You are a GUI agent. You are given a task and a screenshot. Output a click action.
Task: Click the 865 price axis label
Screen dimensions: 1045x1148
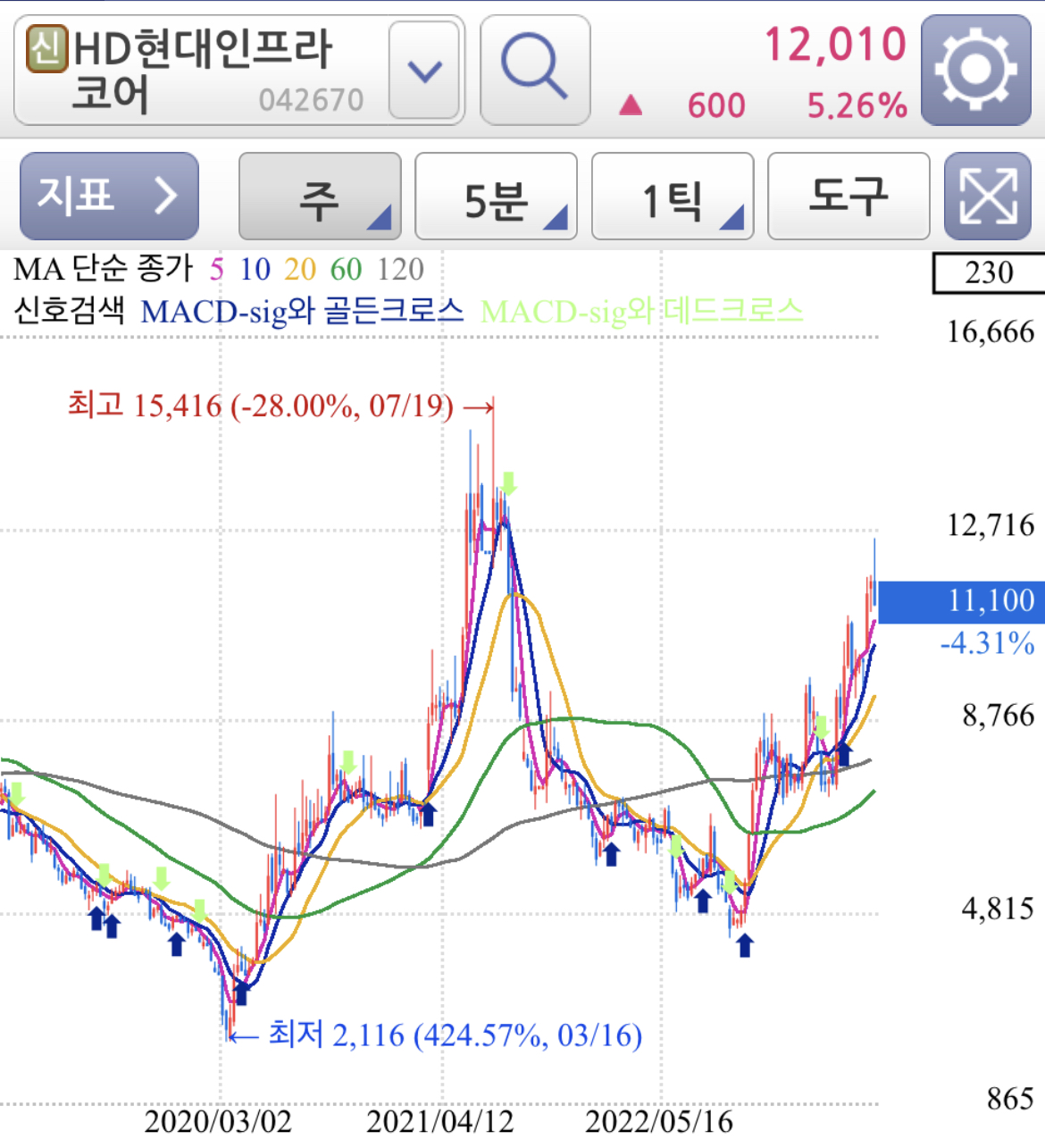point(1010,1099)
